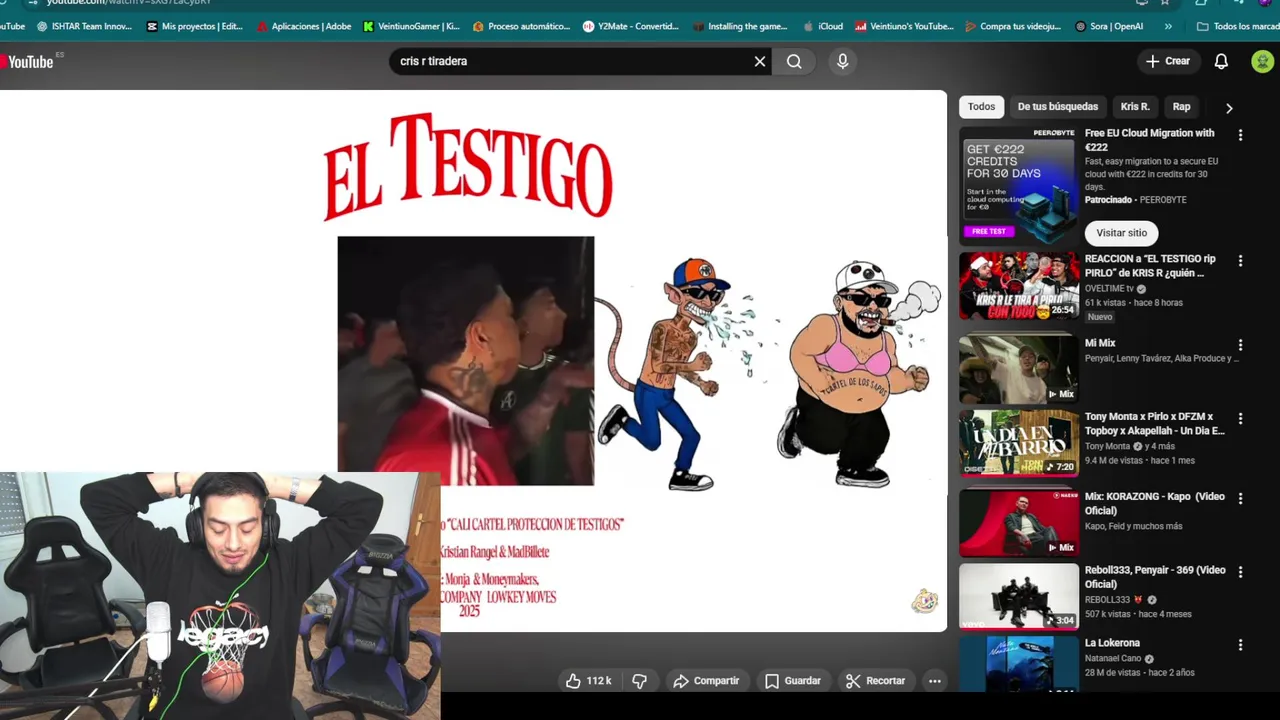Clear the search box with the X icon
The height and width of the screenshot is (720, 1280).
[x=760, y=62]
